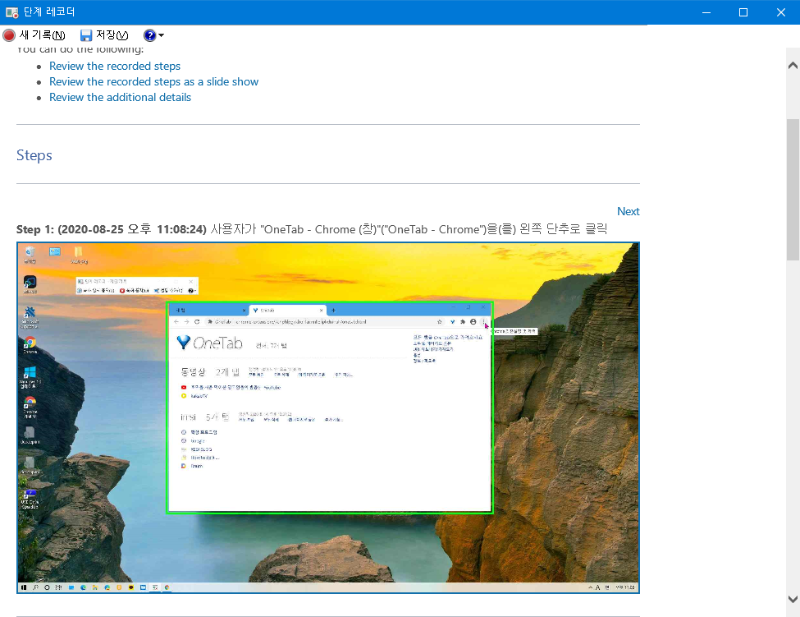The image size is (800, 617).
Task: Close the 단계 레코더 window
Action: (x=781, y=12)
